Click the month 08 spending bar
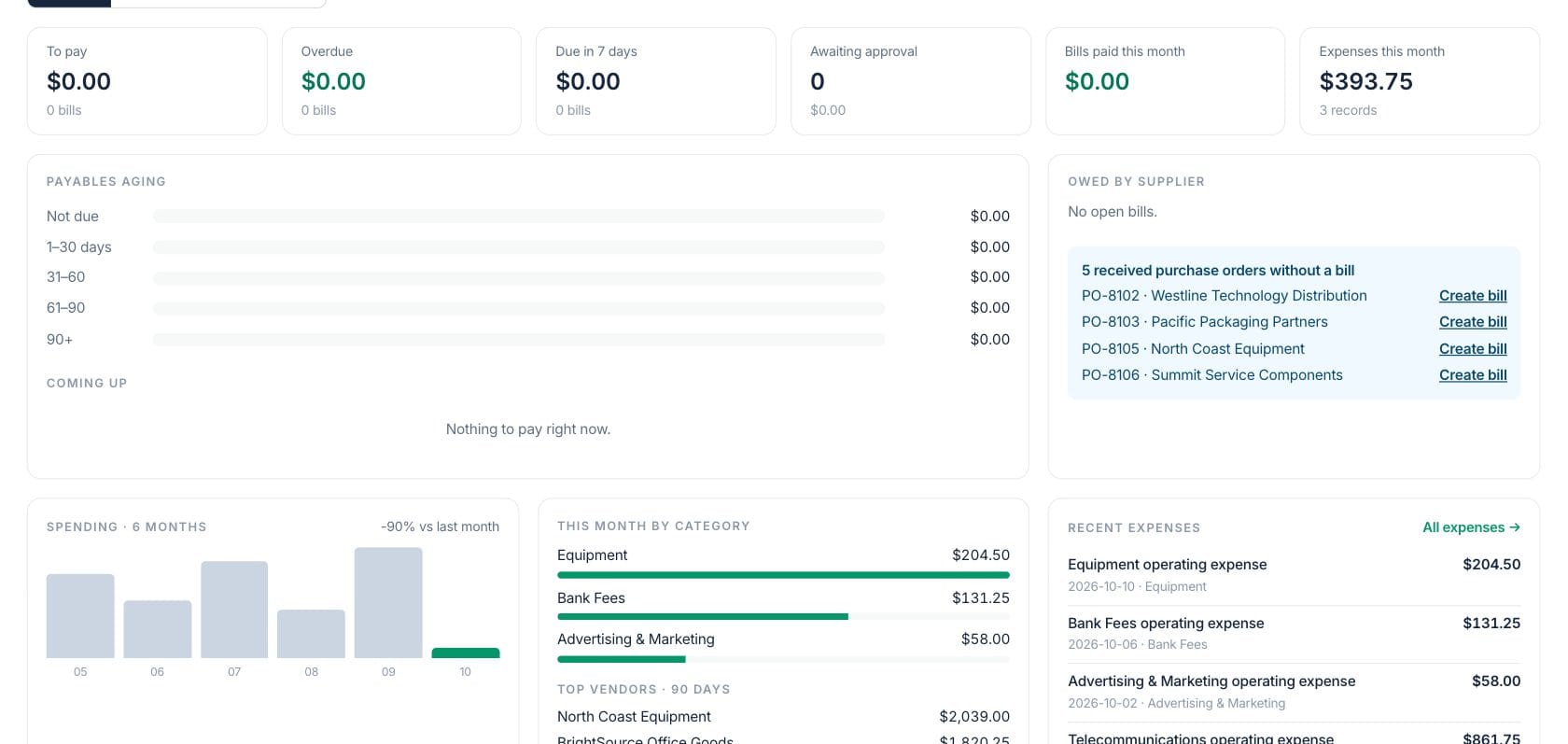This screenshot has height=744, width=1568. (311, 634)
